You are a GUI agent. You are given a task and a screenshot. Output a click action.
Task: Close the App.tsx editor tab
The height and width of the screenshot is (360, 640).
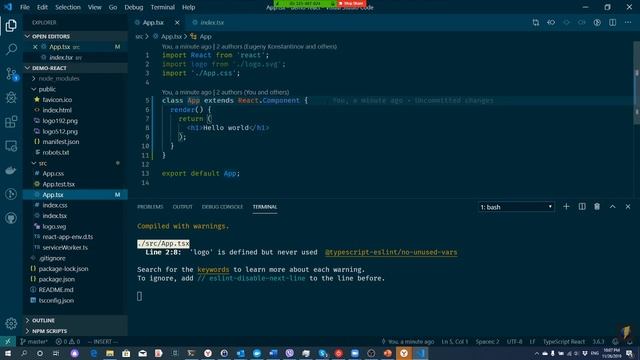(177, 22)
